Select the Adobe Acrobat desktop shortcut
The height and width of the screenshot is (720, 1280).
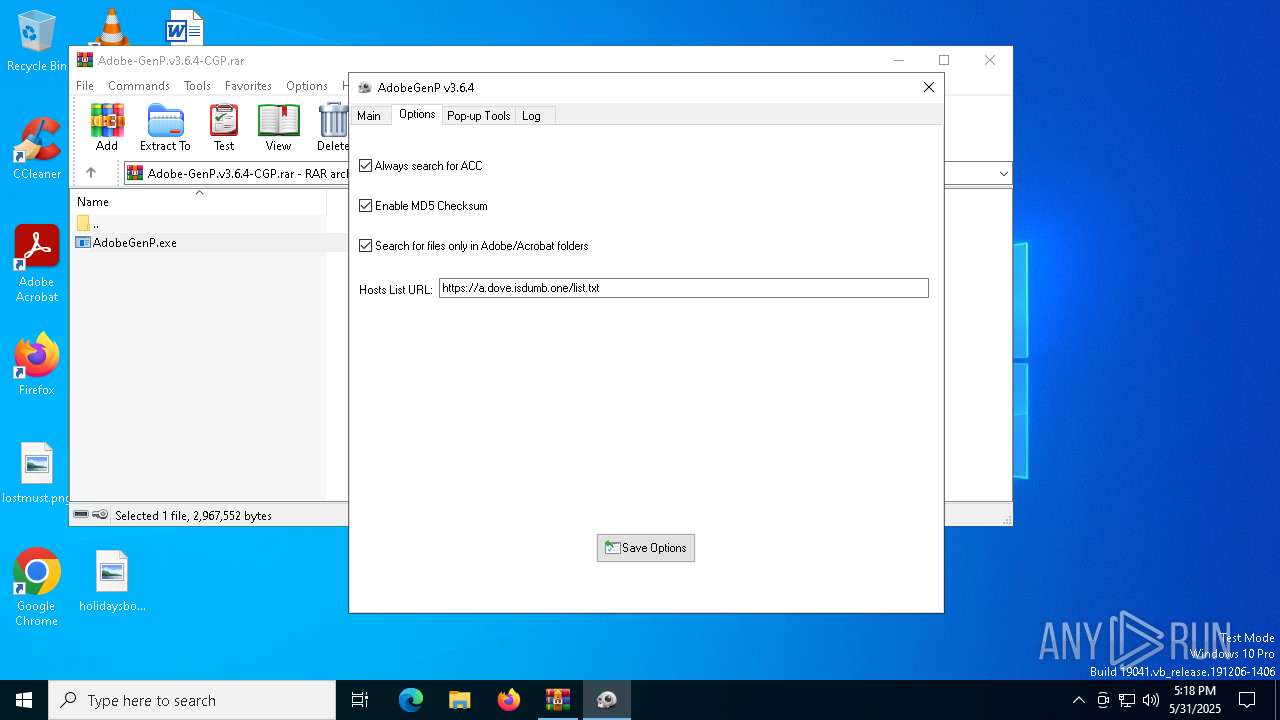tap(37, 264)
